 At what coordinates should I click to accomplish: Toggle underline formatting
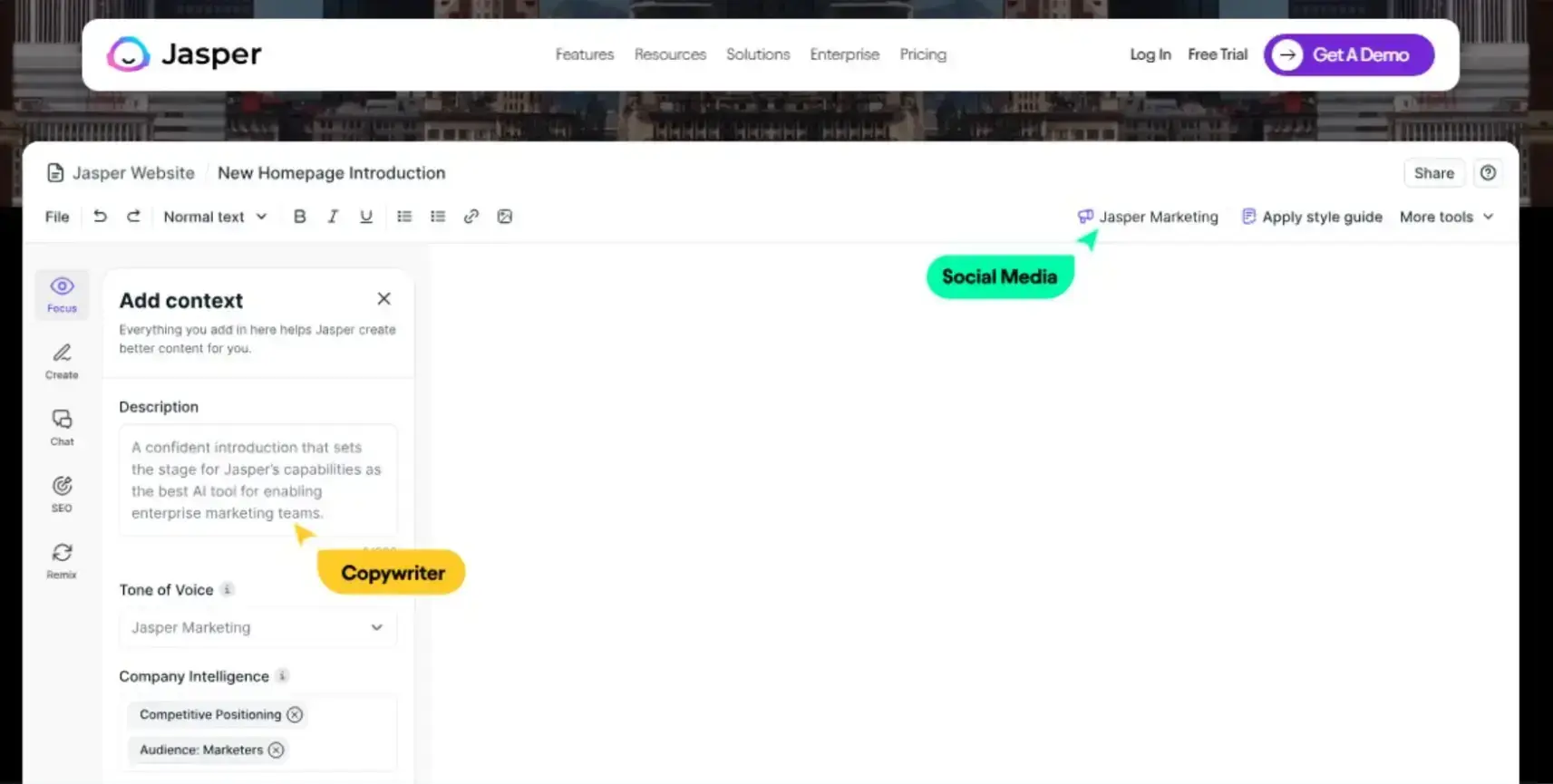coord(366,217)
